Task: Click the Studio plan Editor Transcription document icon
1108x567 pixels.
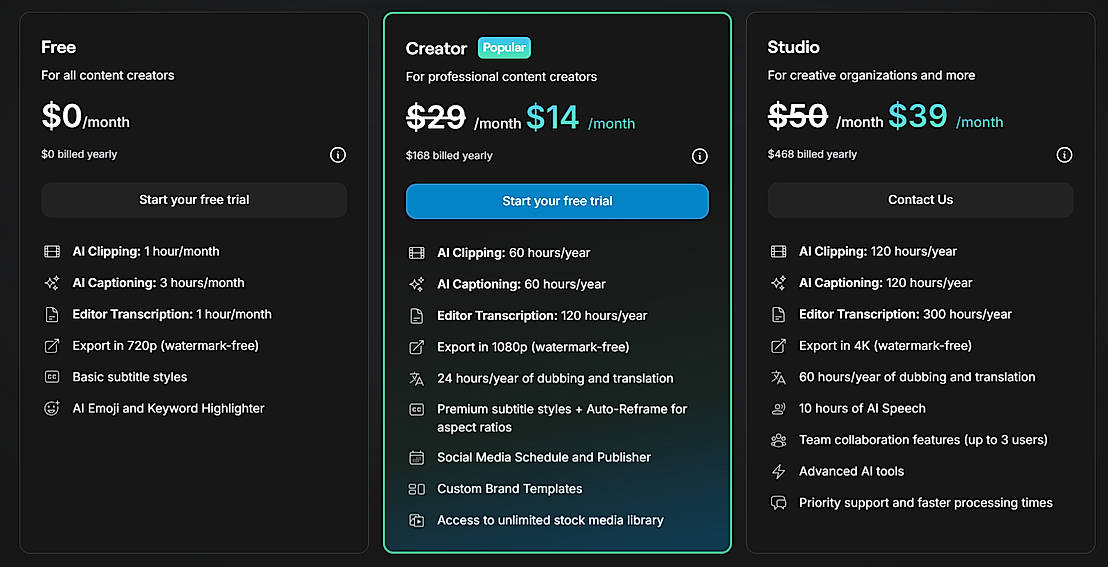Action: (x=778, y=314)
